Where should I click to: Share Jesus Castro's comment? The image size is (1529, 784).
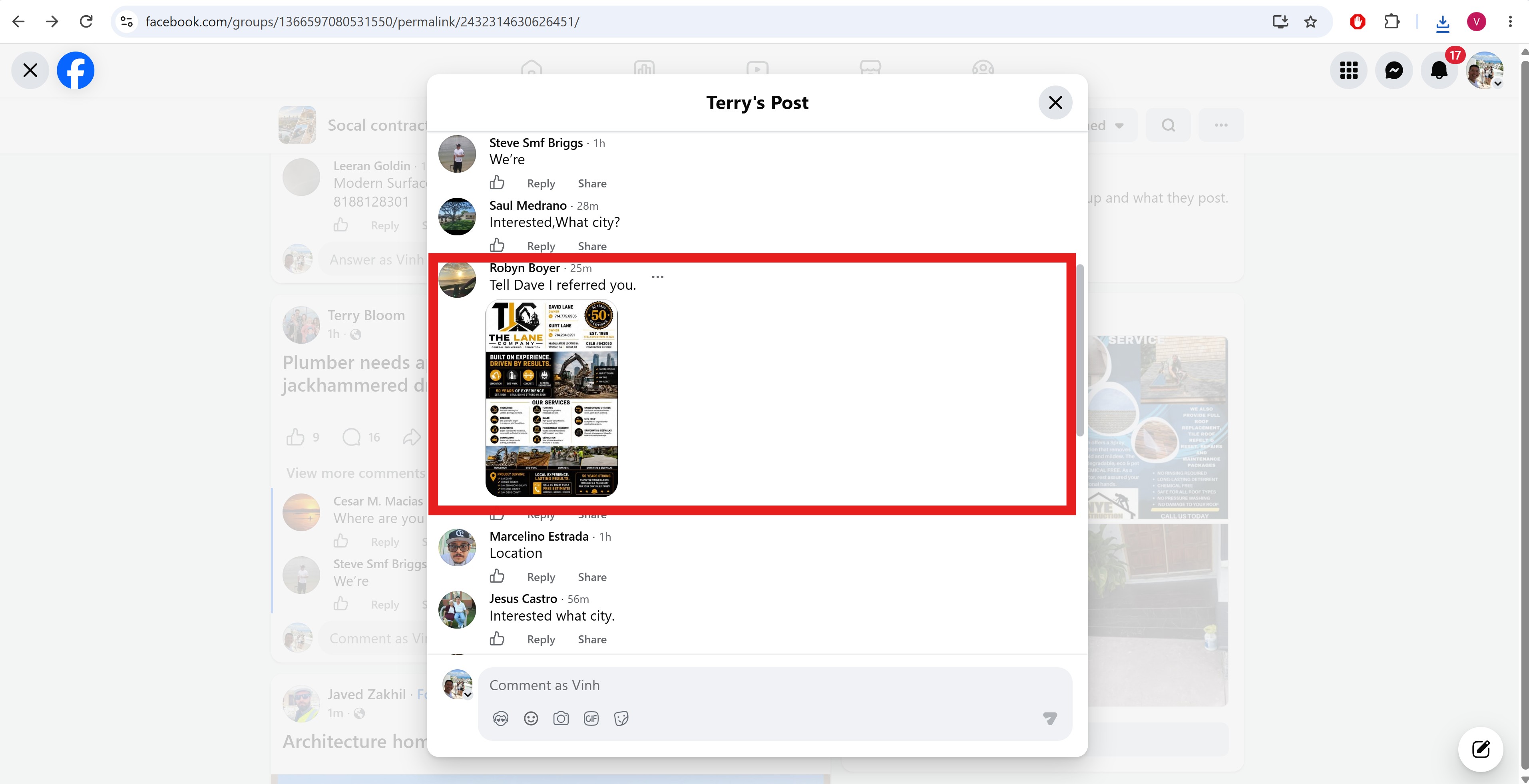point(592,639)
